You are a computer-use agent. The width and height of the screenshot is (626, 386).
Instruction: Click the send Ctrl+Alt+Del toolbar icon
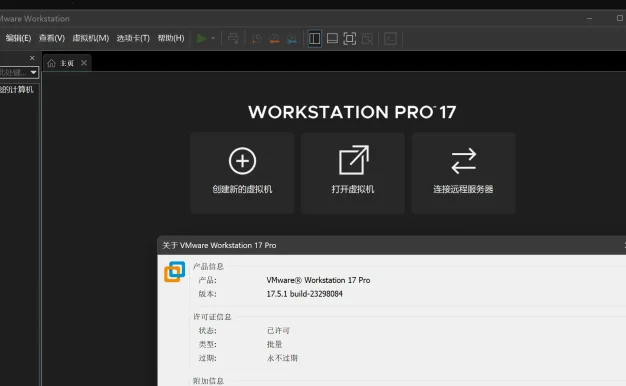pyautogui.click(x=234, y=39)
